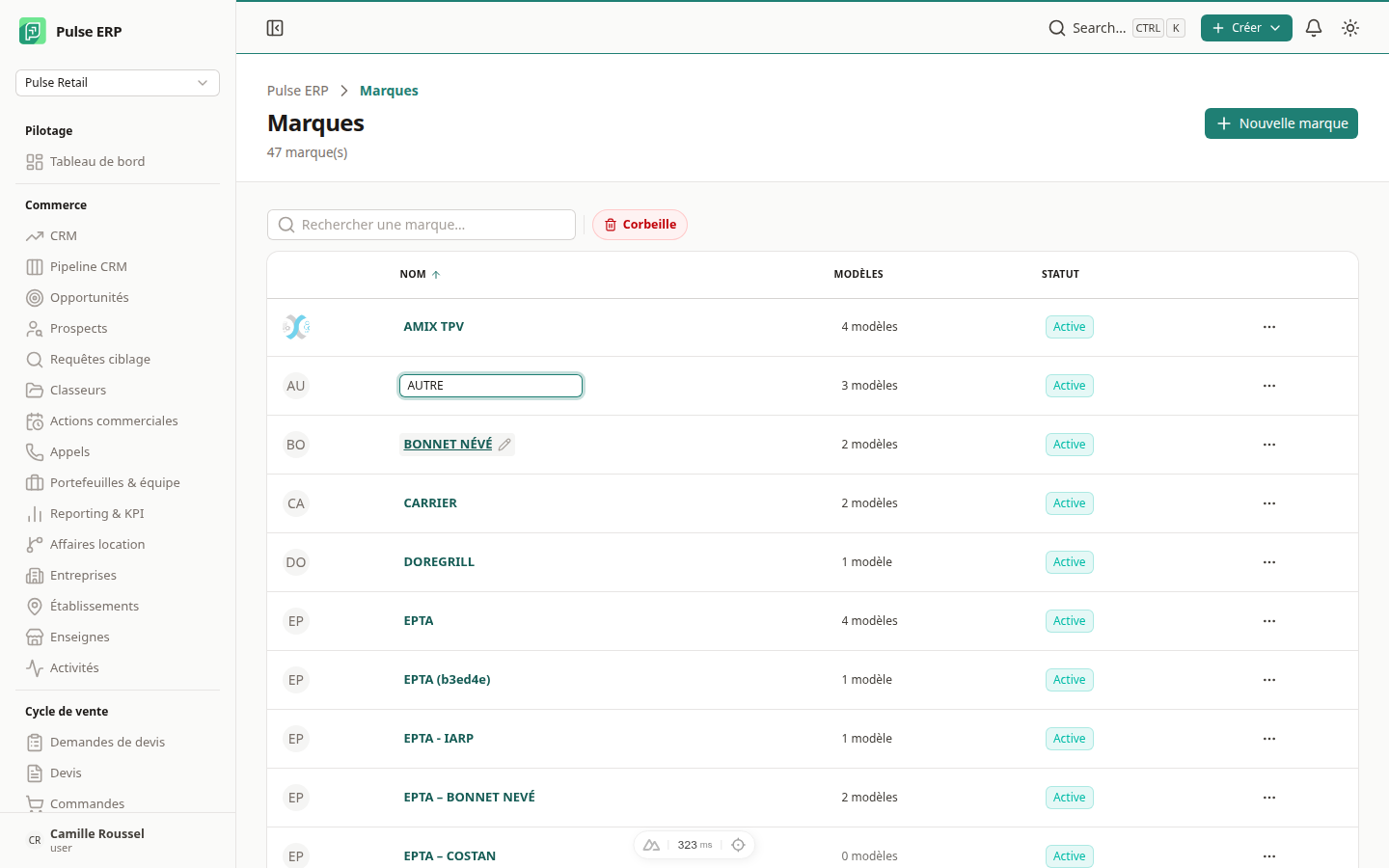
Task: Open row actions menu for AUTRE
Action: point(1269,386)
